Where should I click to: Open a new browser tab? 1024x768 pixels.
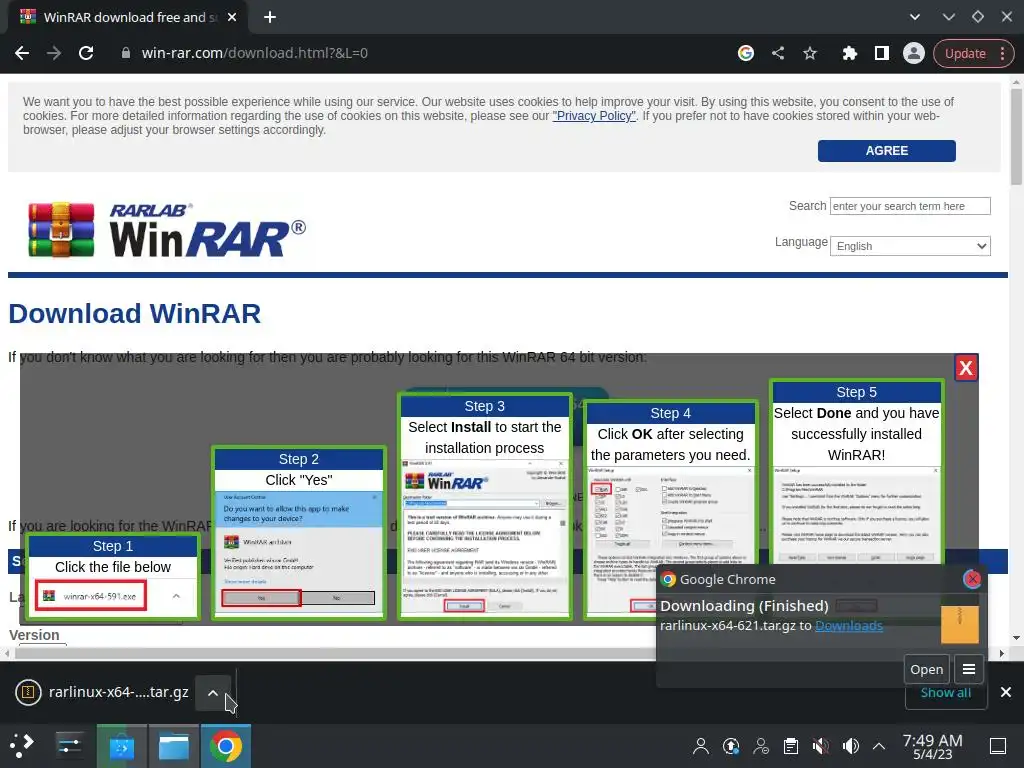point(270,17)
